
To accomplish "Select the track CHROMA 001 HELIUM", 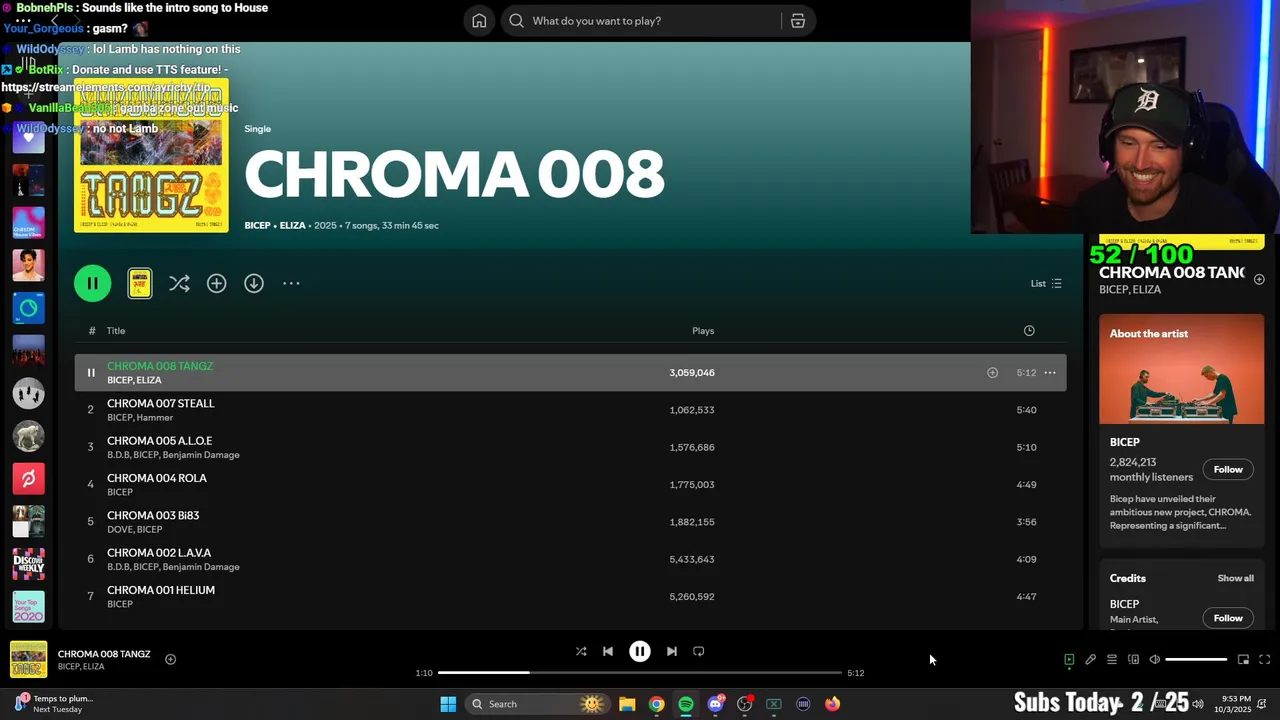I will click(x=161, y=590).
